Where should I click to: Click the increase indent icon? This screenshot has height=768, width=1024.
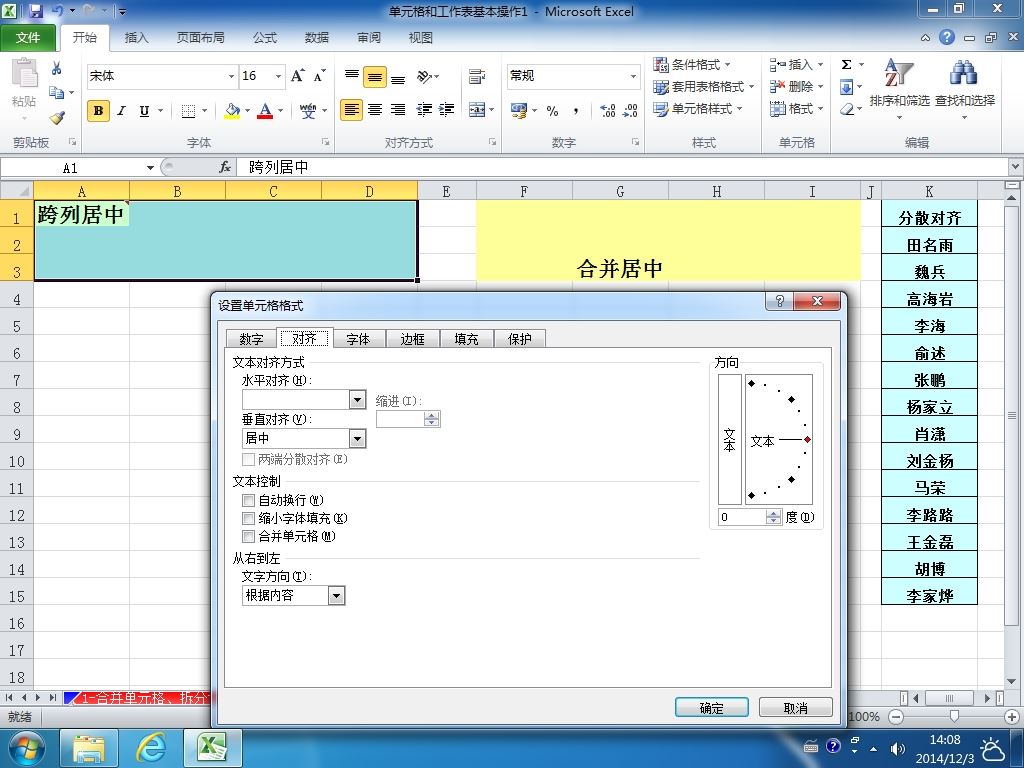[446, 110]
